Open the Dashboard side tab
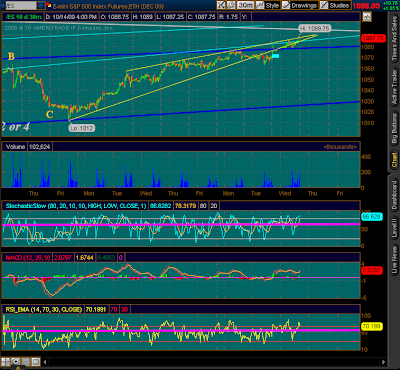 click(394, 195)
